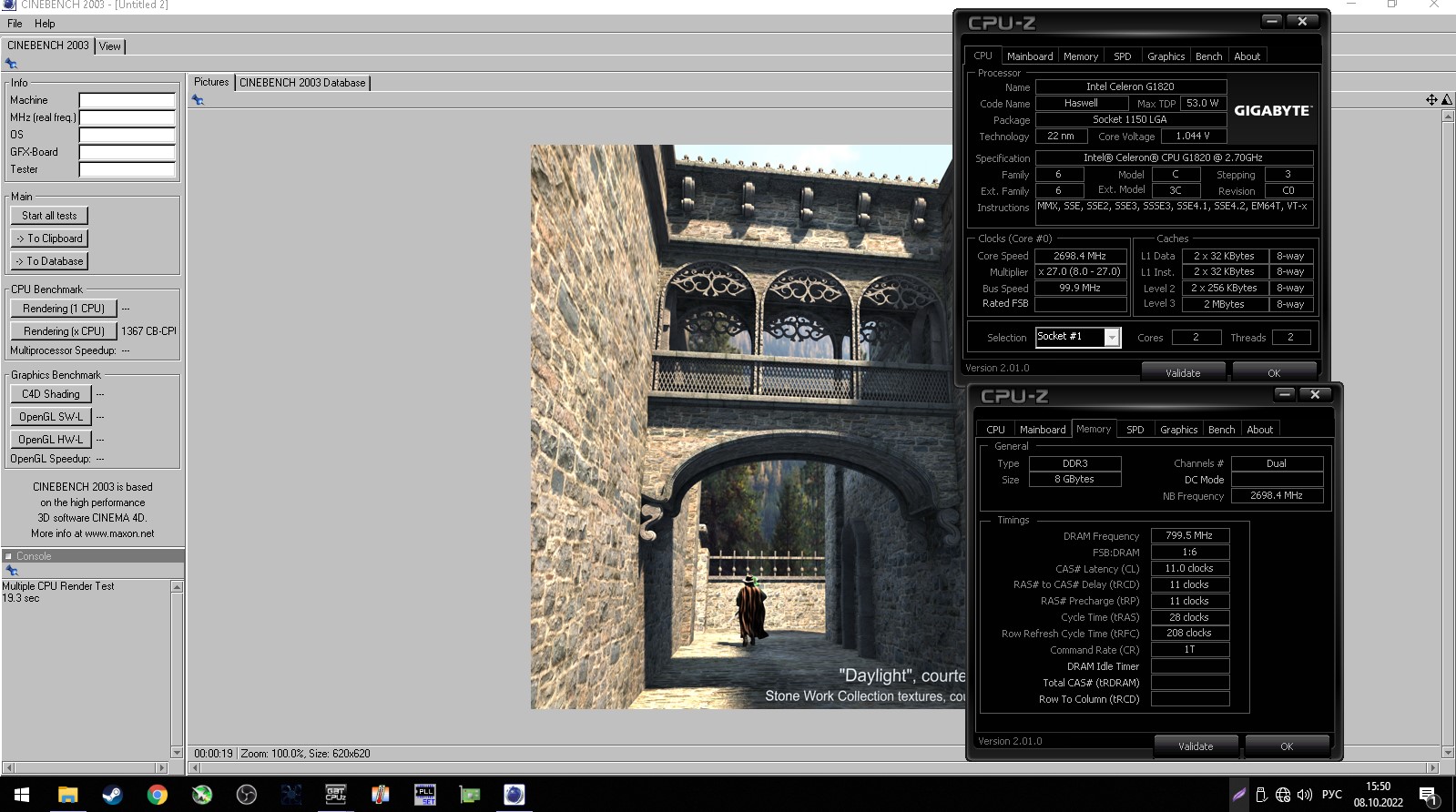Select the CINEBENCH 2003 Database tab
Image resolution: width=1456 pixels, height=812 pixels.
pyautogui.click(x=302, y=83)
